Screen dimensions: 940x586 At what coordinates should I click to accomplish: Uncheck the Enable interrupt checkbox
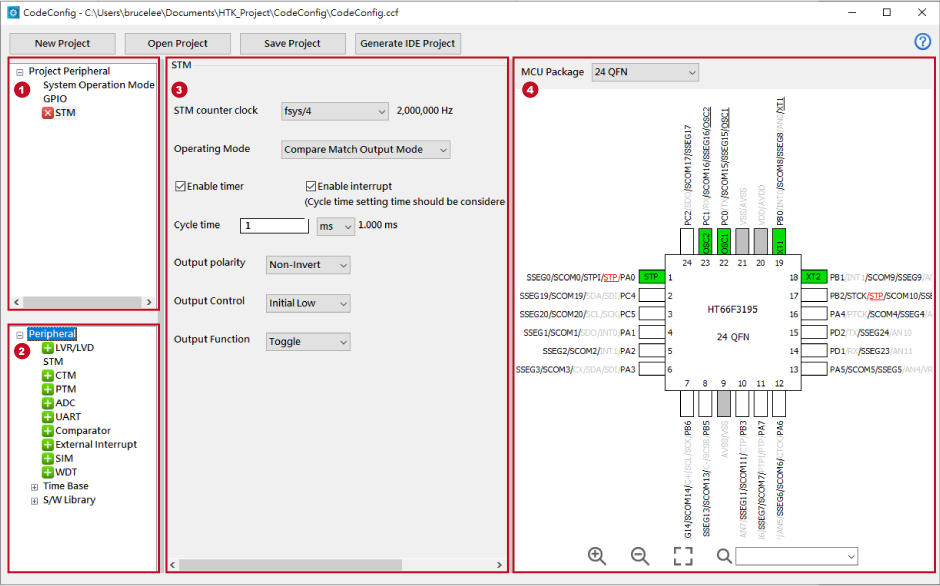(x=312, y=186)
